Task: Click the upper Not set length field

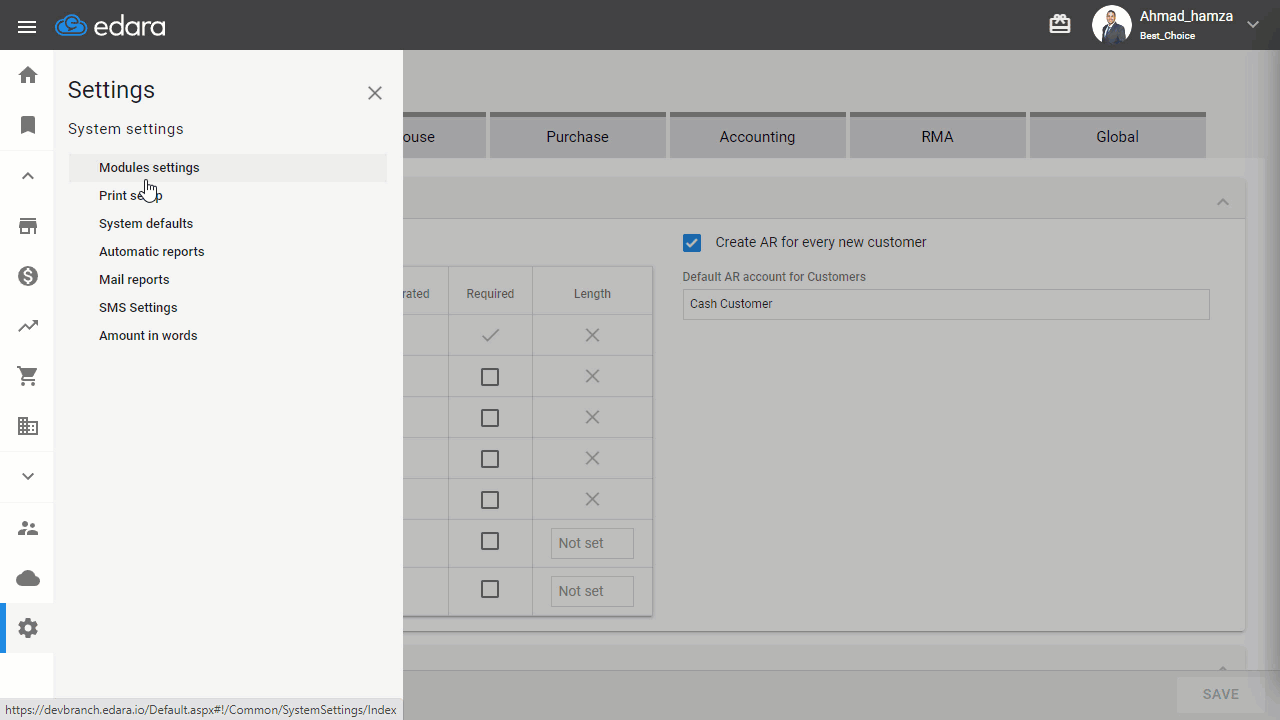Action: pyautogui.click(x=592, y=543)
